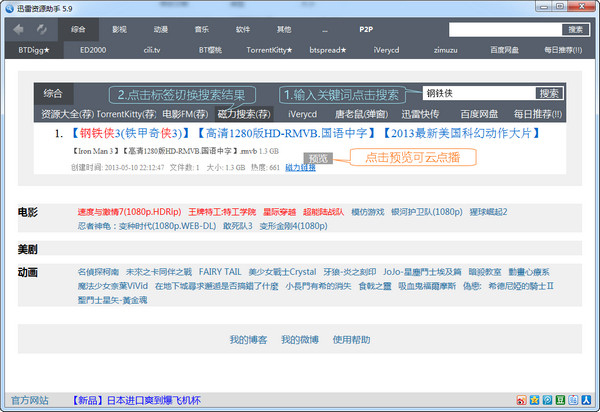The height and width of the screenshot is (412, 600).
Task: Open the zimuzu source
Action: click(x=445, y=50)
